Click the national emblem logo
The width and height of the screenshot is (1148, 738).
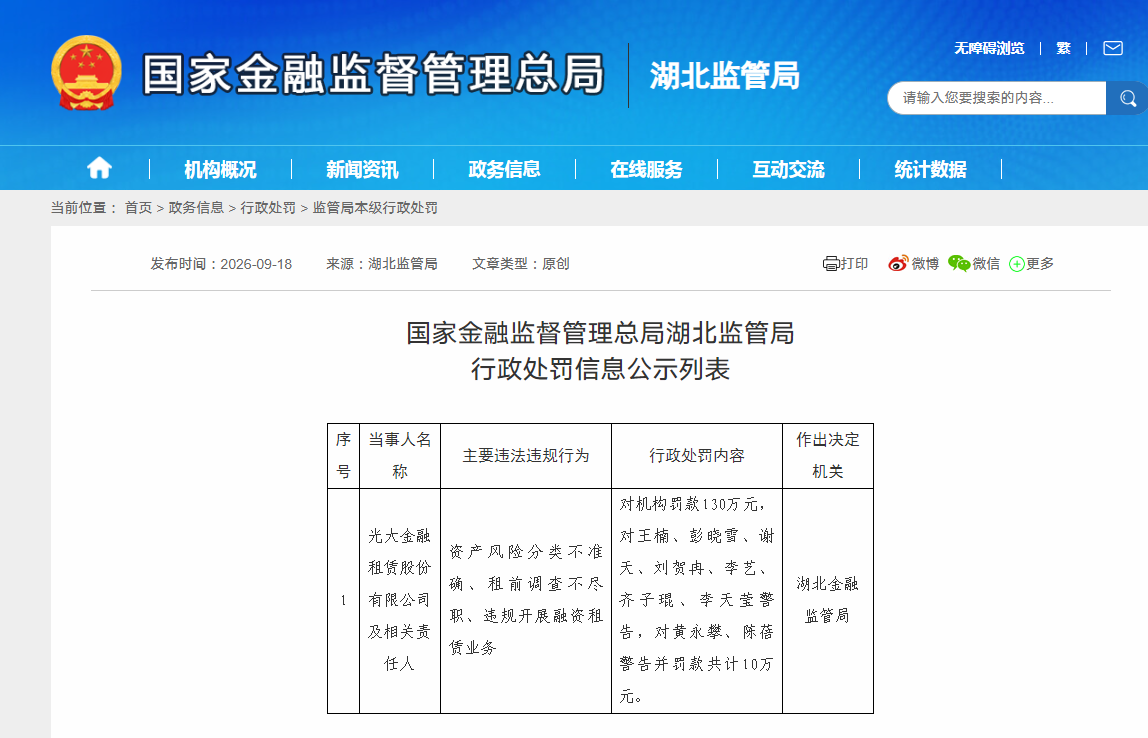(86, 73)
